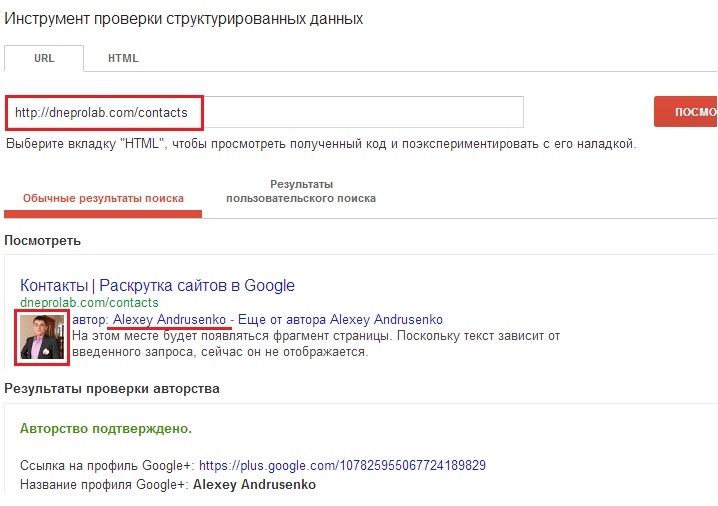This screenshot has height=506, width=718.
Task: Switch to the URL tab
Action: point(43,58)
